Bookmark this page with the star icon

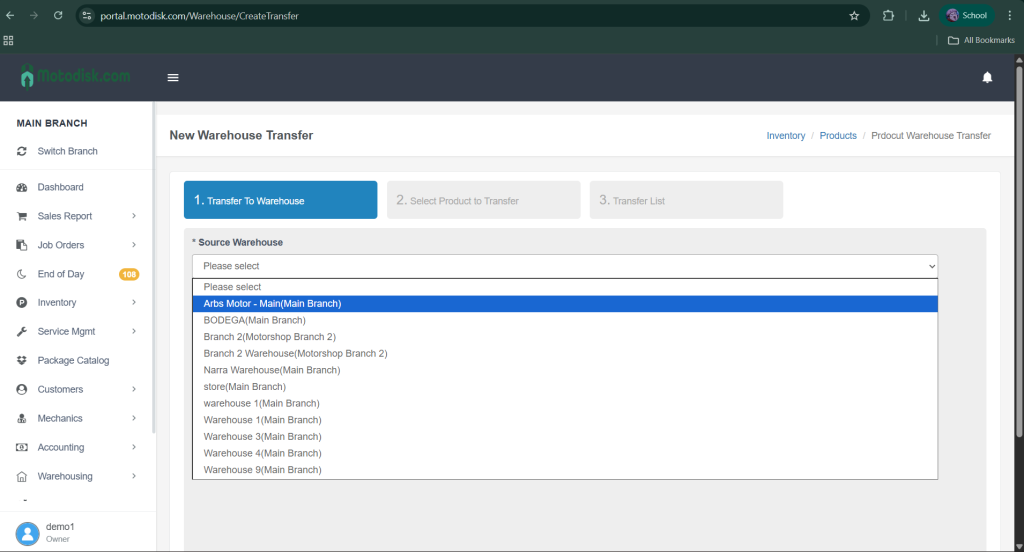tap(854, 16)
